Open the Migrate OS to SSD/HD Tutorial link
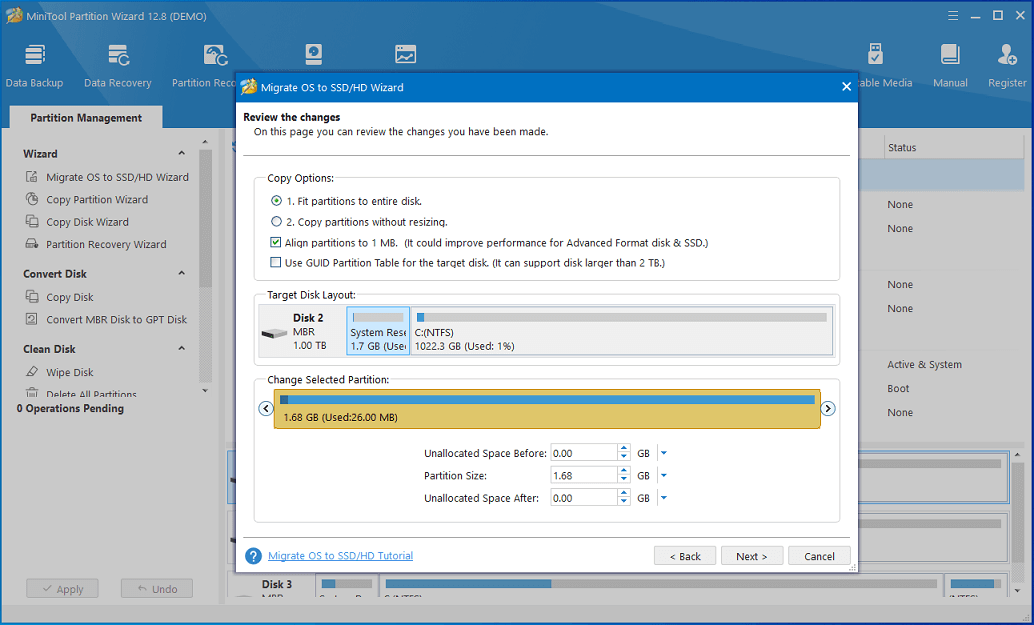The height and width of the screenshot is (625, 1034). pyautogui.click(x=340, y=556)
